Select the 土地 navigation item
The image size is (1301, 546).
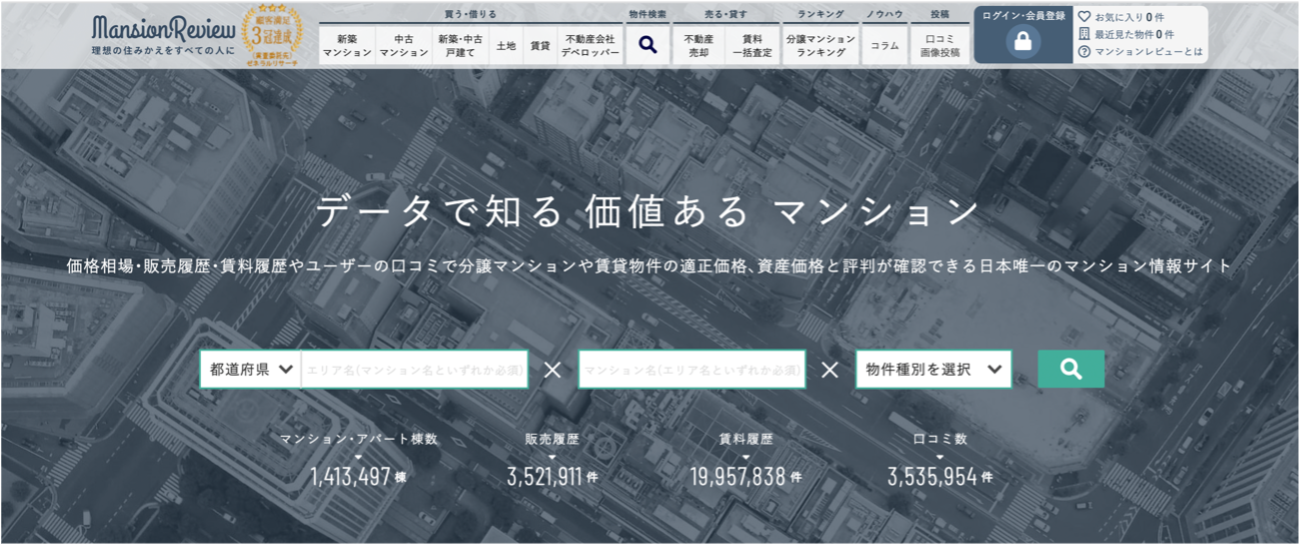coord(506,46)
